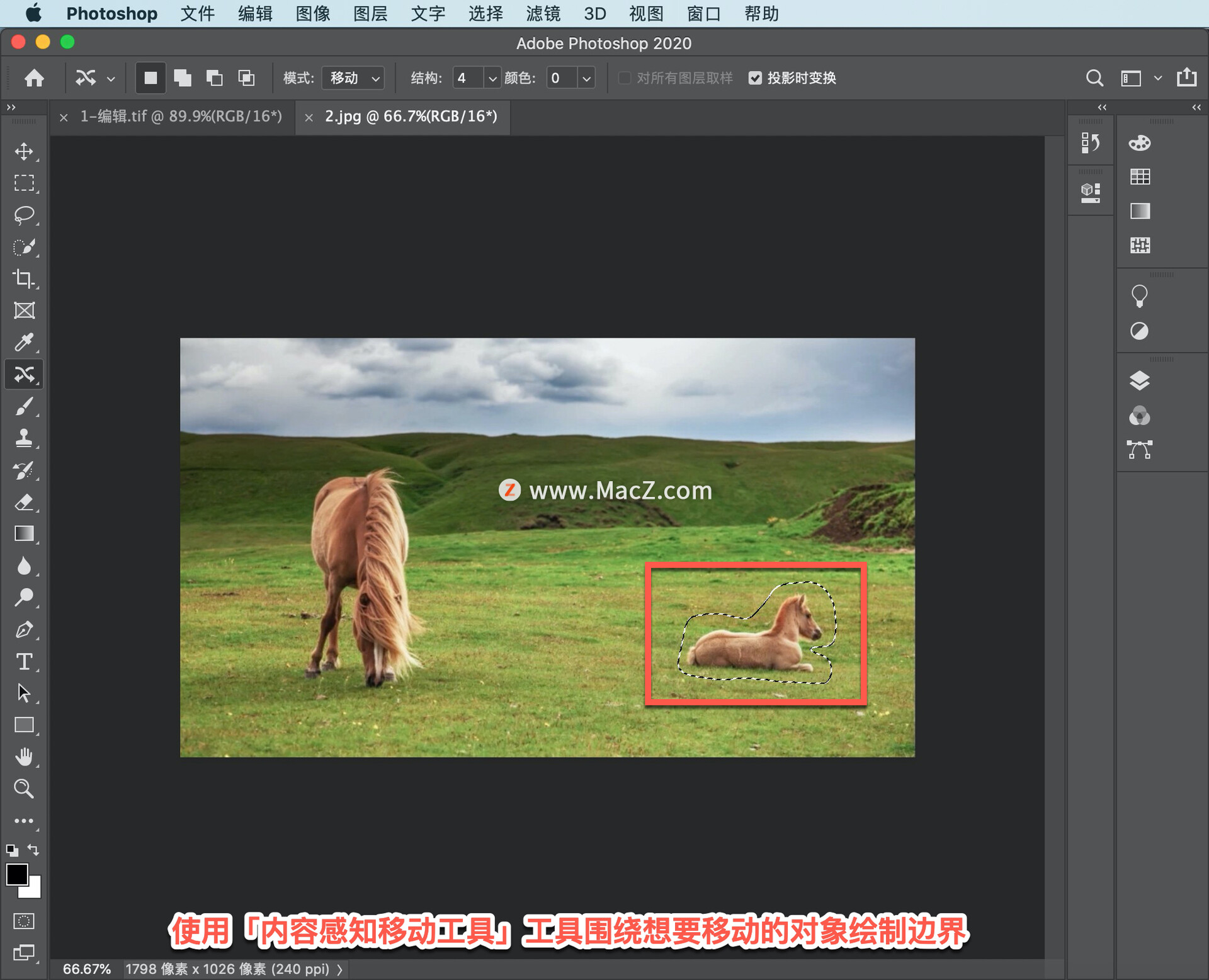Open the 模式 移动 dropdown
The height and width of the screenshot is (980, 1209).
click(353, 78)
